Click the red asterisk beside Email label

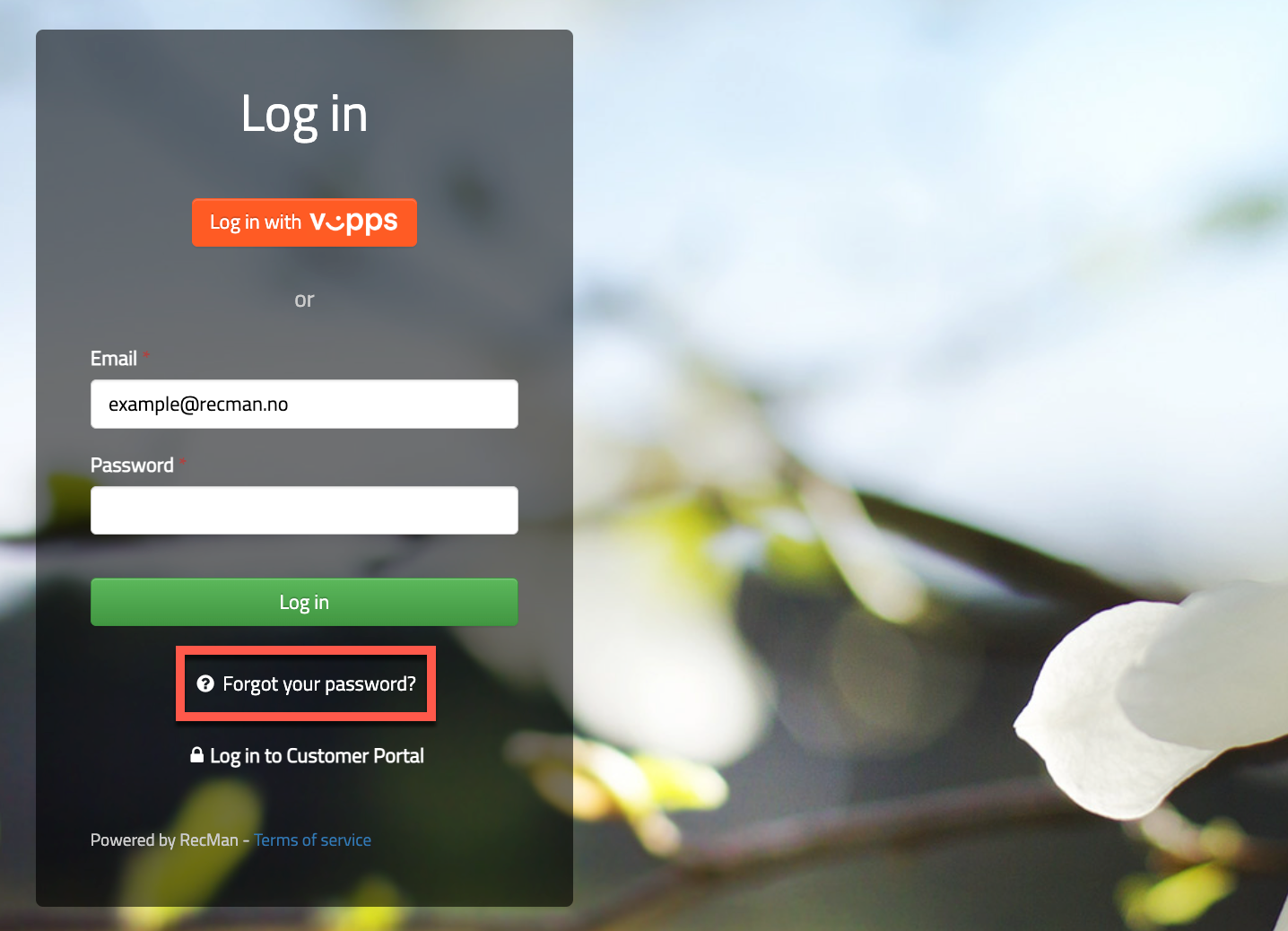(x=146, y=355)
